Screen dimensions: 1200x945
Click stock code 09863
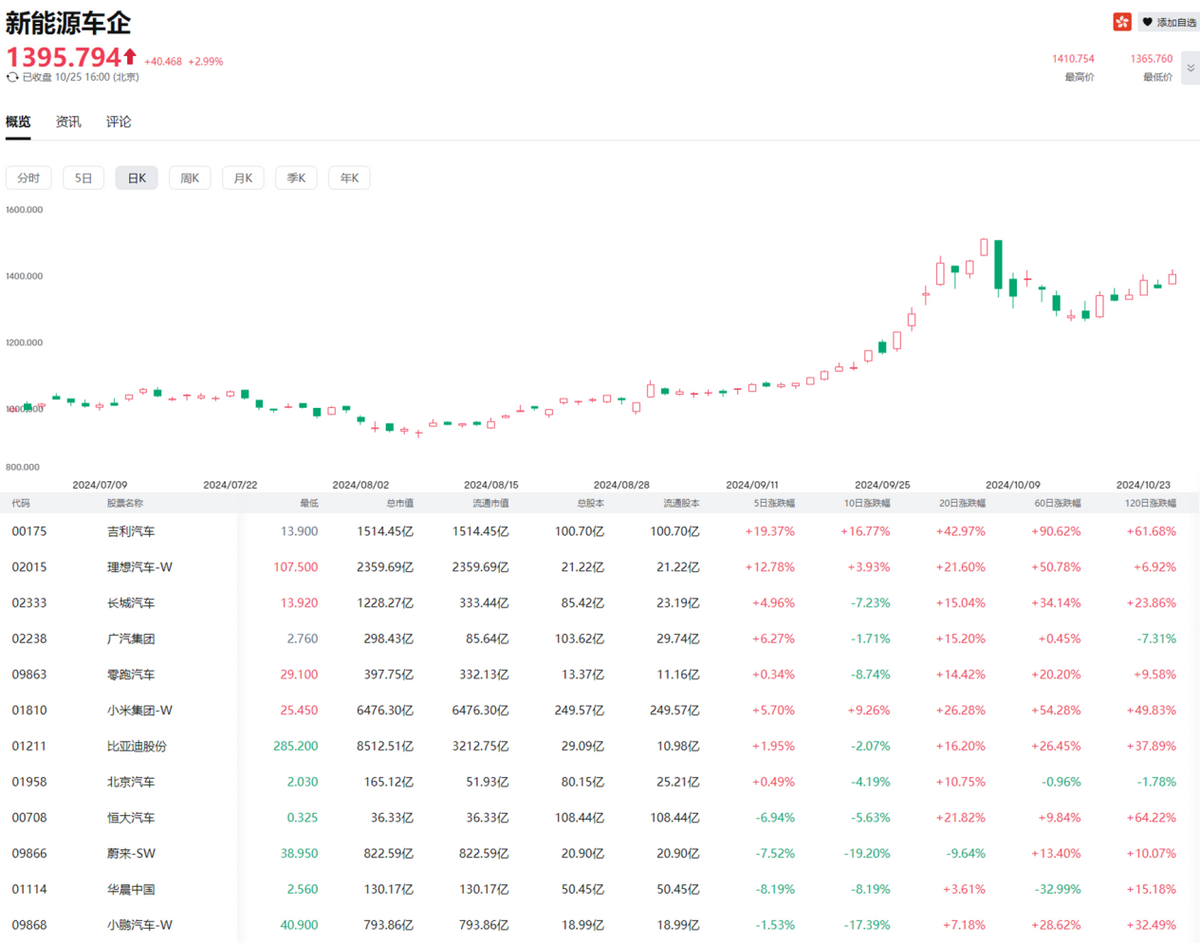pos(29,674)
